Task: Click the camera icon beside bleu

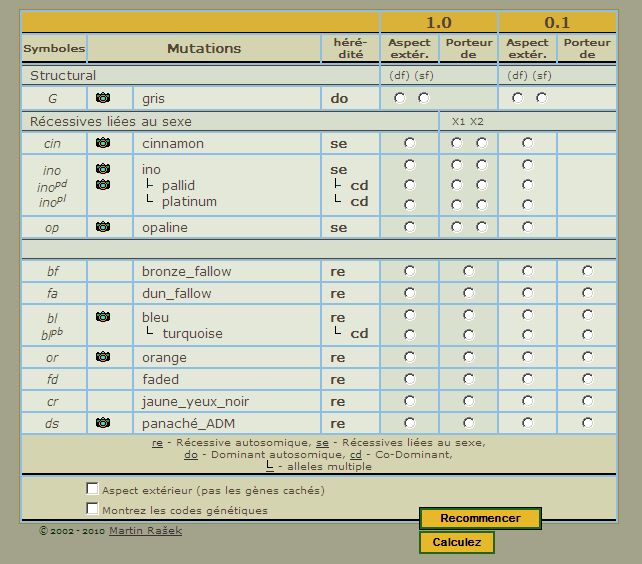Action: click(x=102, y=317)
